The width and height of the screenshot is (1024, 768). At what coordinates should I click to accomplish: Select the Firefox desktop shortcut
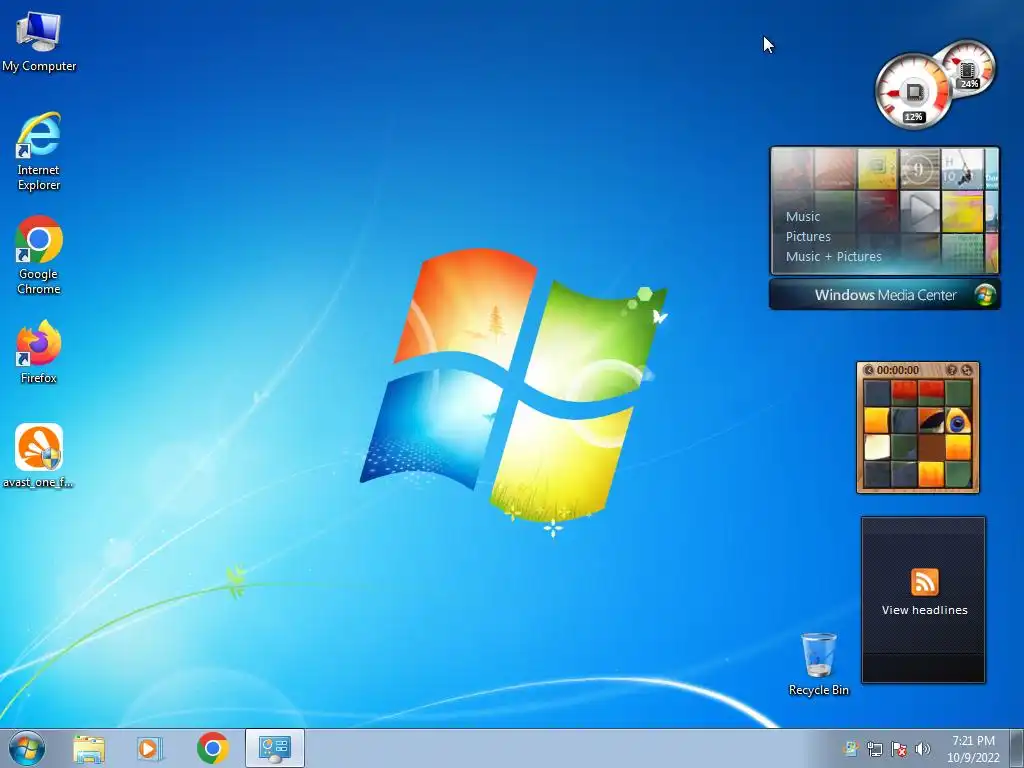pyautogui.click(x=39, y=351)
